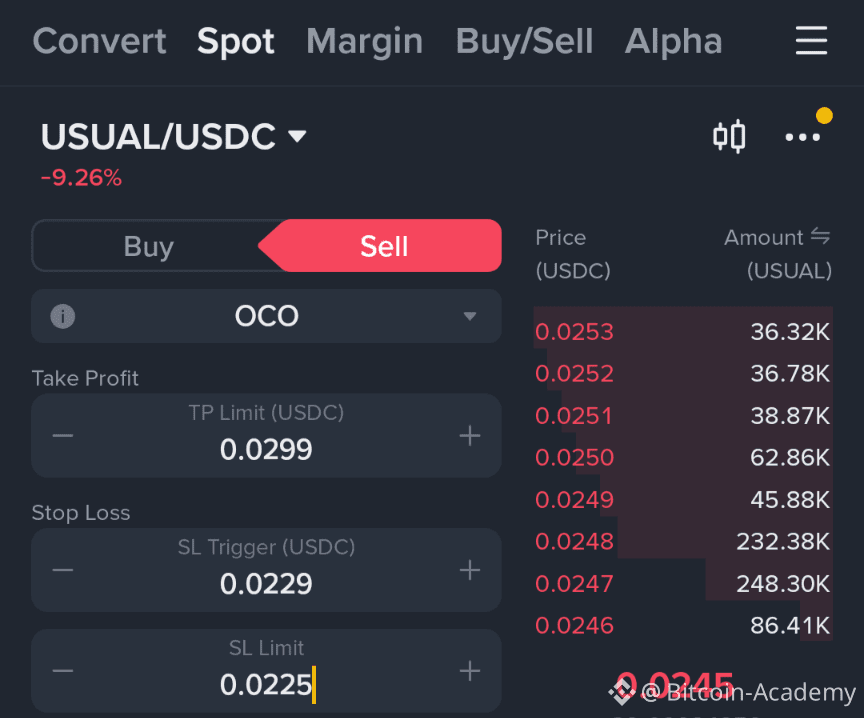Open the Alpha tab
The width and height of the screenshot is (864, 718).
pyautogui.click(x=673, y=41)
